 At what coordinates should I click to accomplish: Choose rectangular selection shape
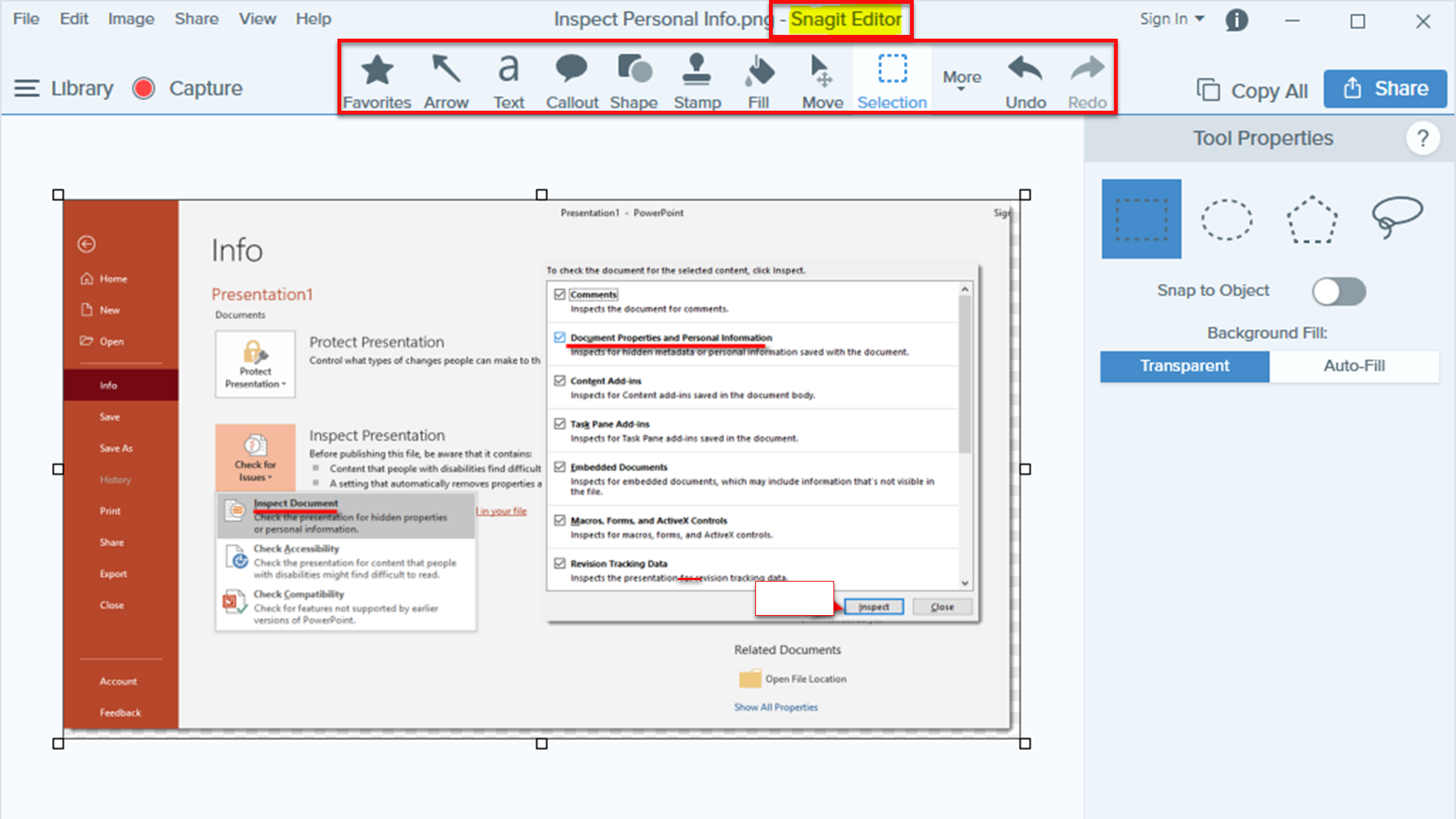click(x=1141, y=218)
